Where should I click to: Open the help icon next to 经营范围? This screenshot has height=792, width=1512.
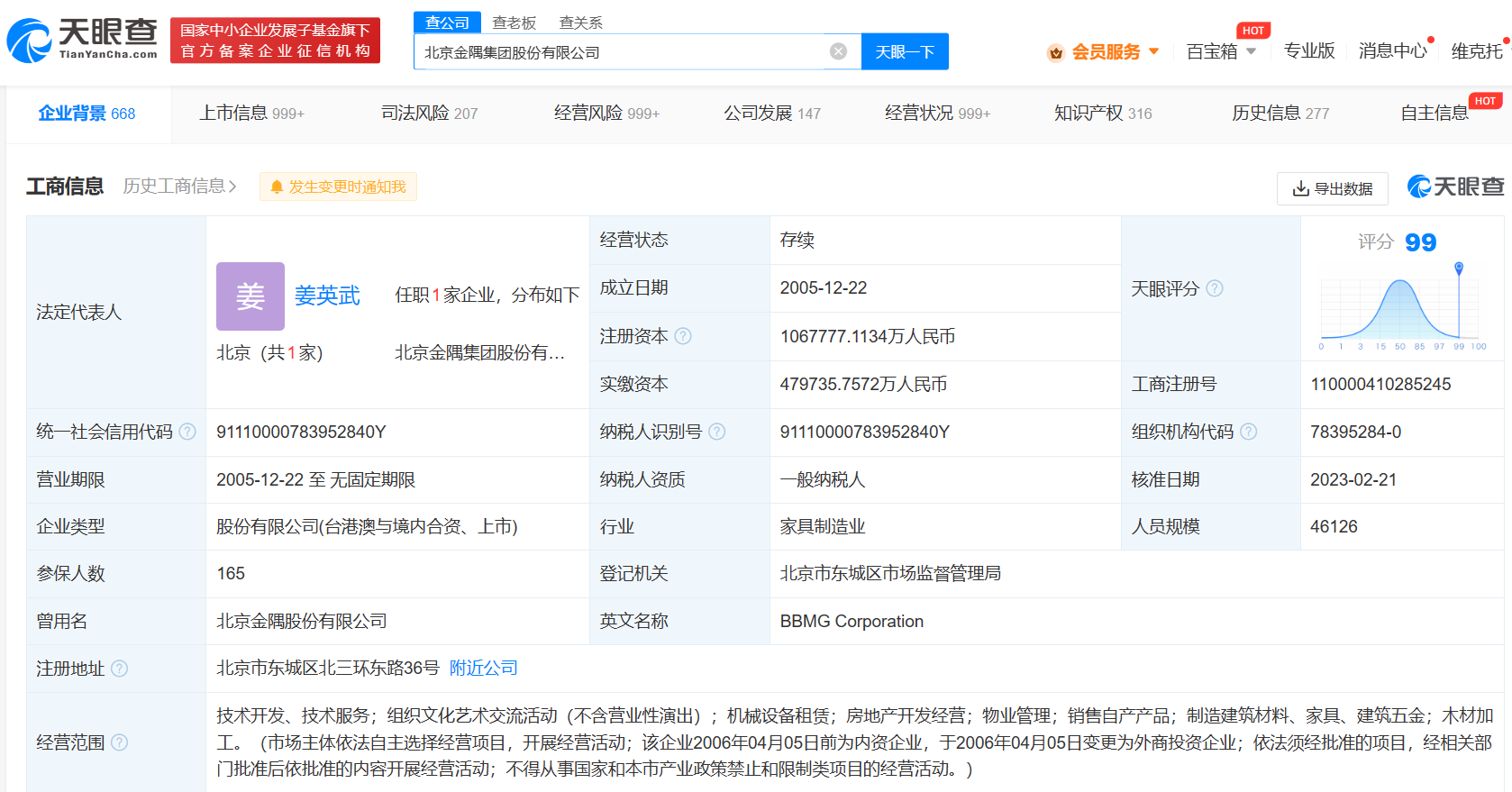pos(119,742)
